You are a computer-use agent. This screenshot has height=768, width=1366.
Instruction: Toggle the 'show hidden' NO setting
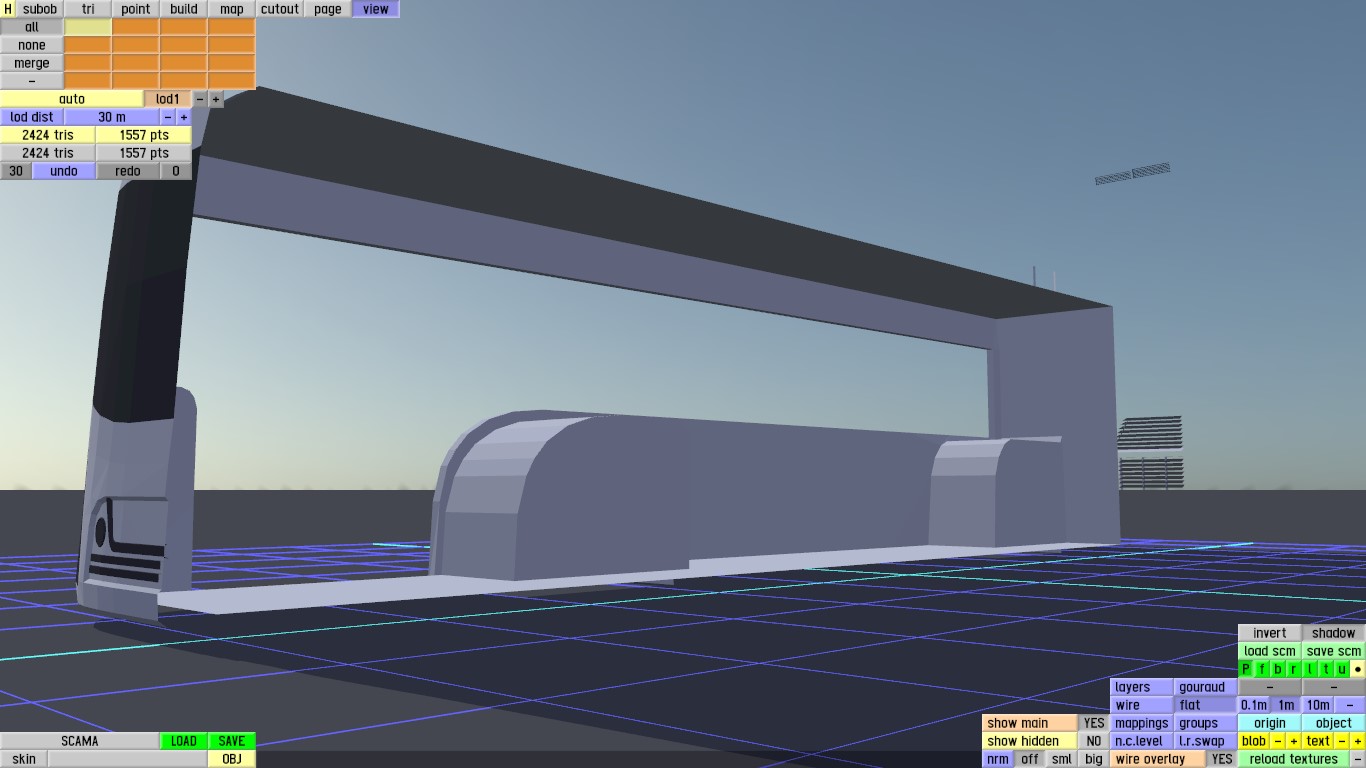(x=1094, y=741)
